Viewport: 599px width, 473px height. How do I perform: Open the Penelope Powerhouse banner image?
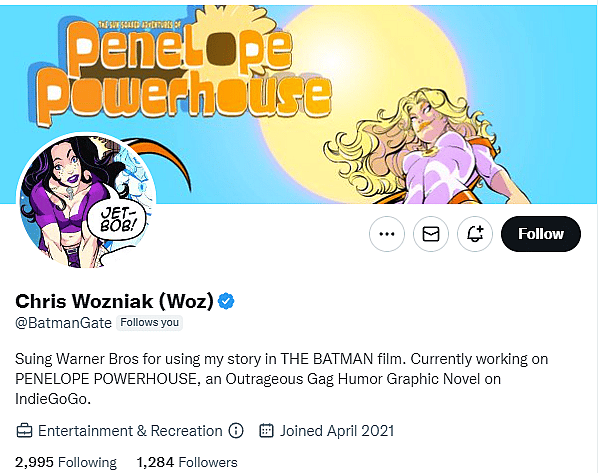pyautogui.click(x=299, y=105)
